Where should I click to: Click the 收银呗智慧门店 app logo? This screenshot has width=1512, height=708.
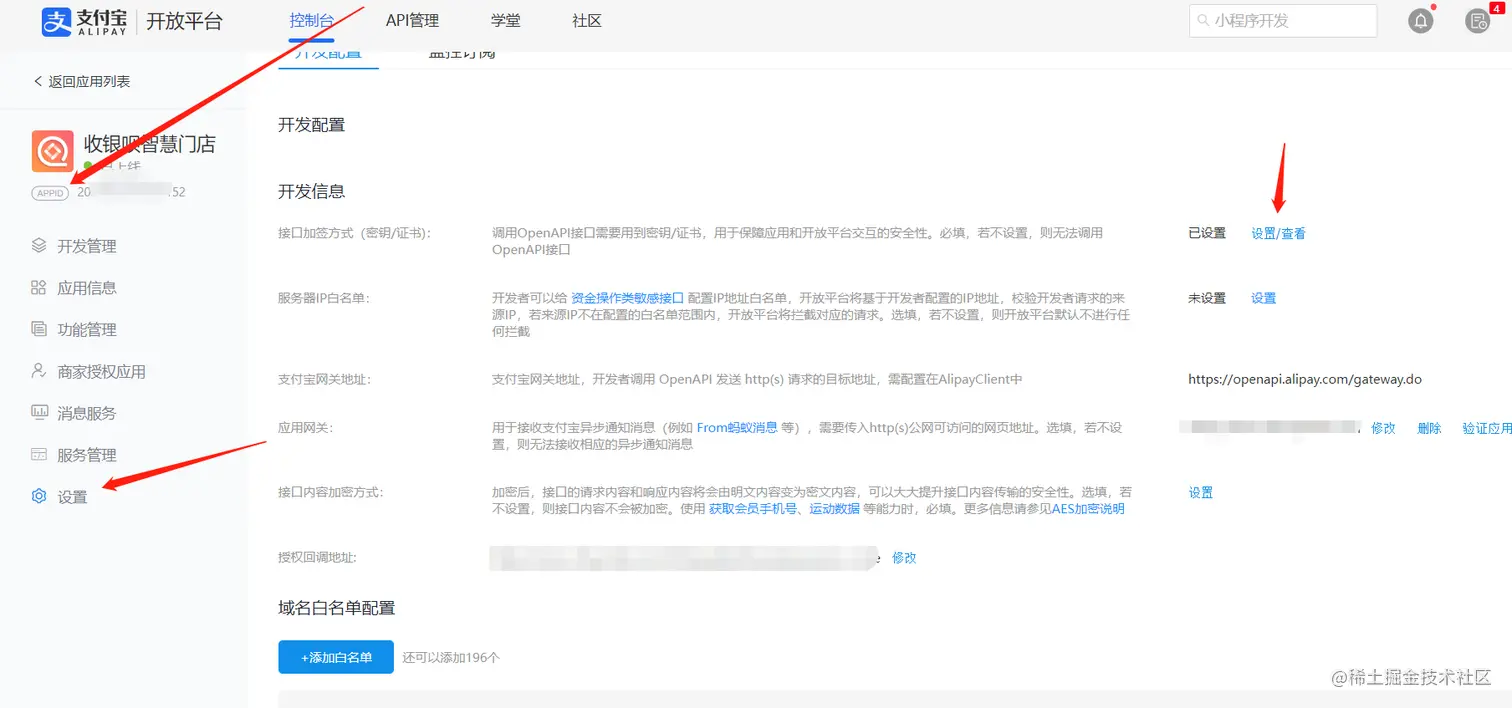[x=53, y=151]
